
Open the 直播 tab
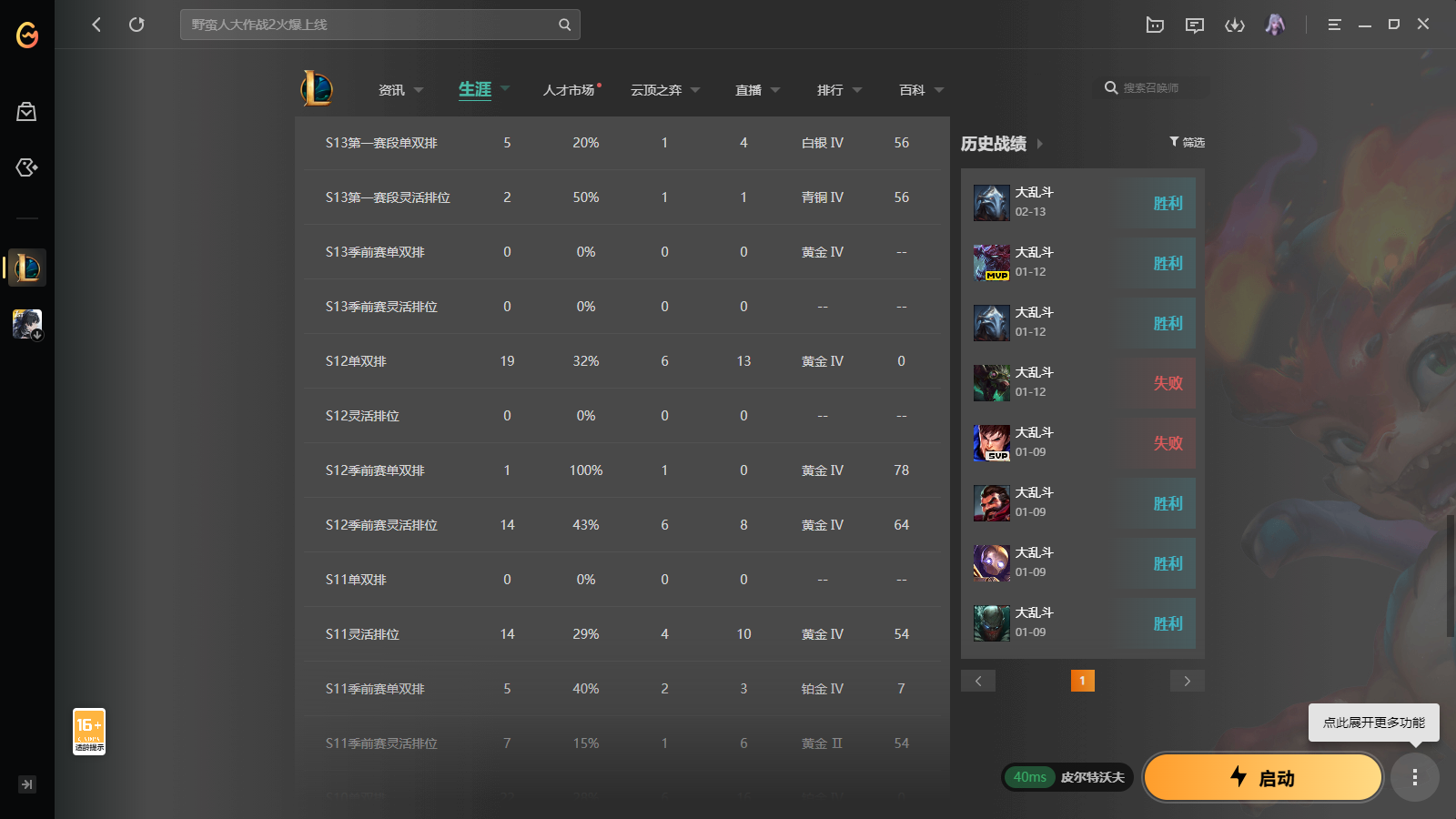point(748,90)
